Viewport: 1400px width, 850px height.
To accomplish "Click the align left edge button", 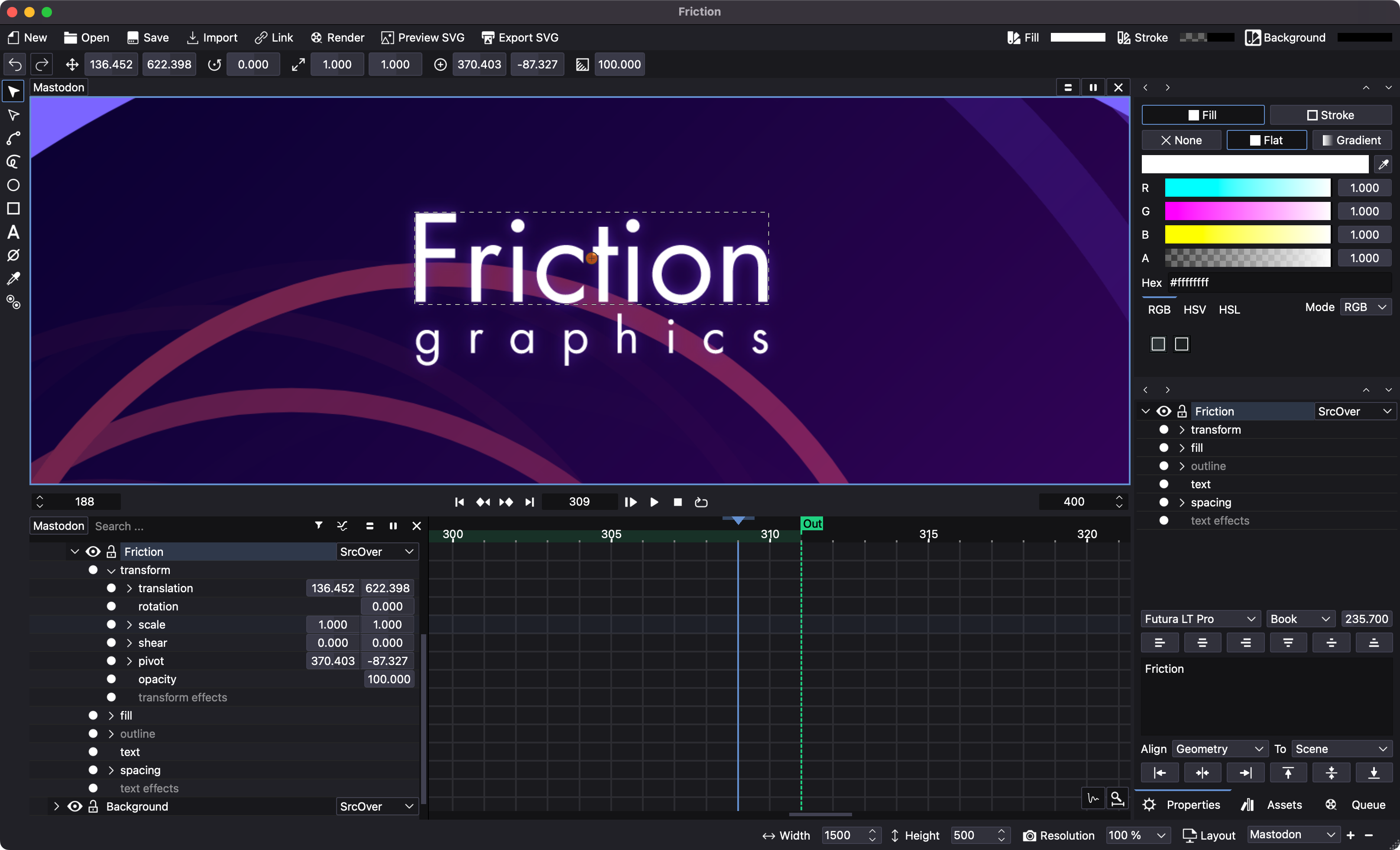I will point(1159,773).
